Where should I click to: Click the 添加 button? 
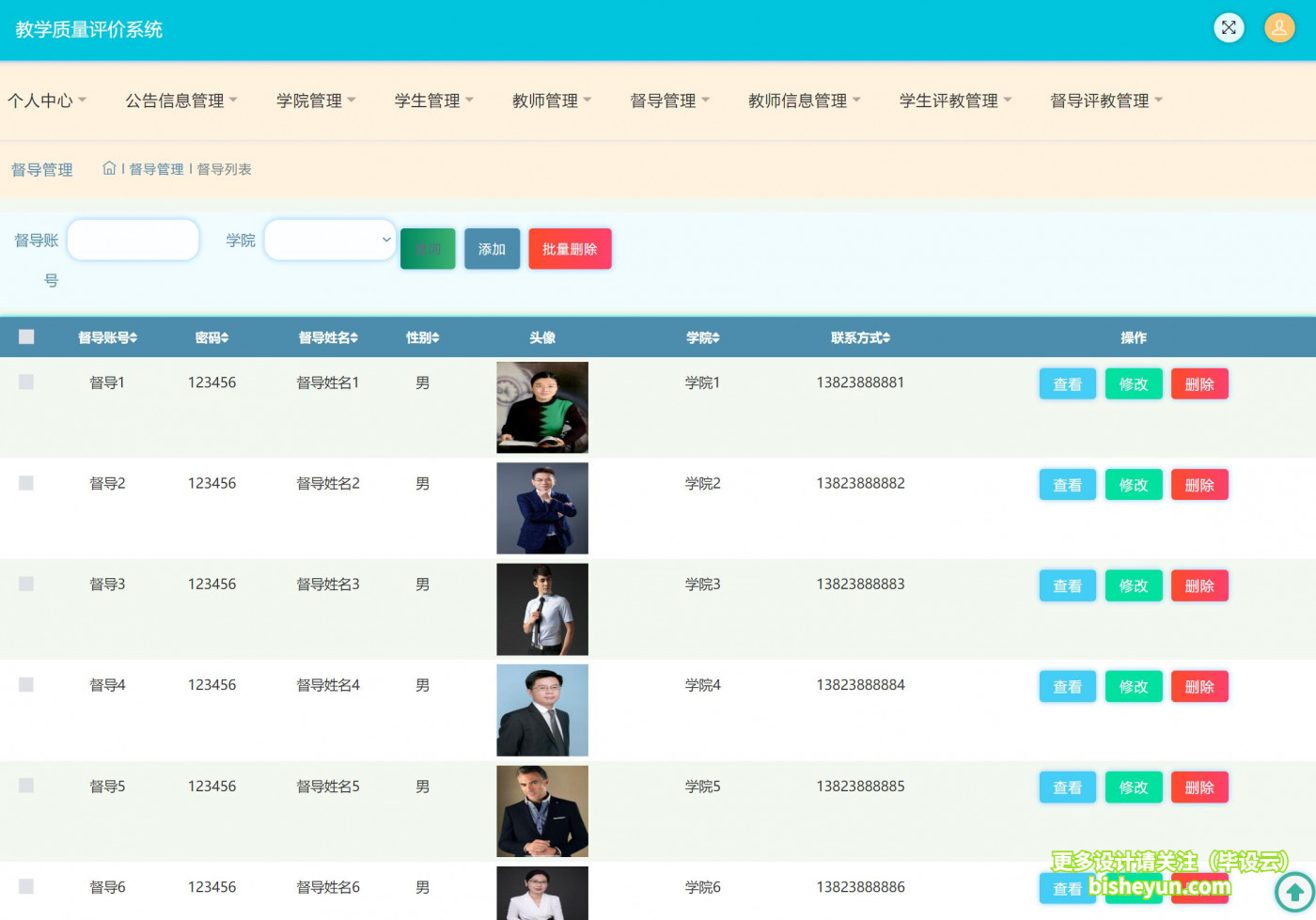492,248
